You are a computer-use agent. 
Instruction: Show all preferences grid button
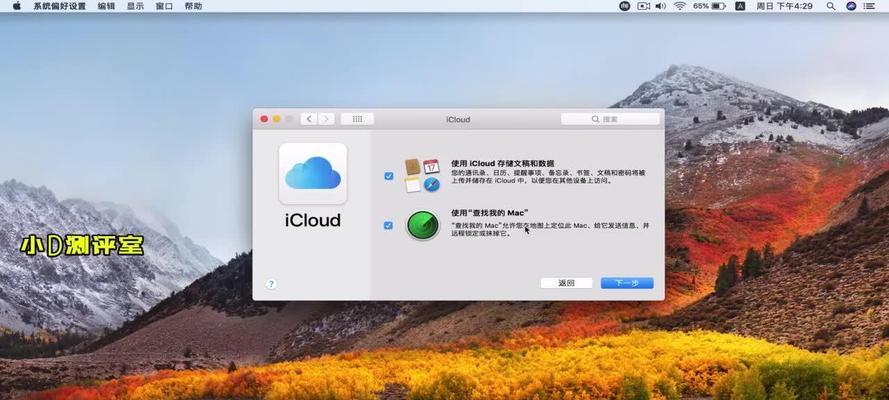pos(357,119)
